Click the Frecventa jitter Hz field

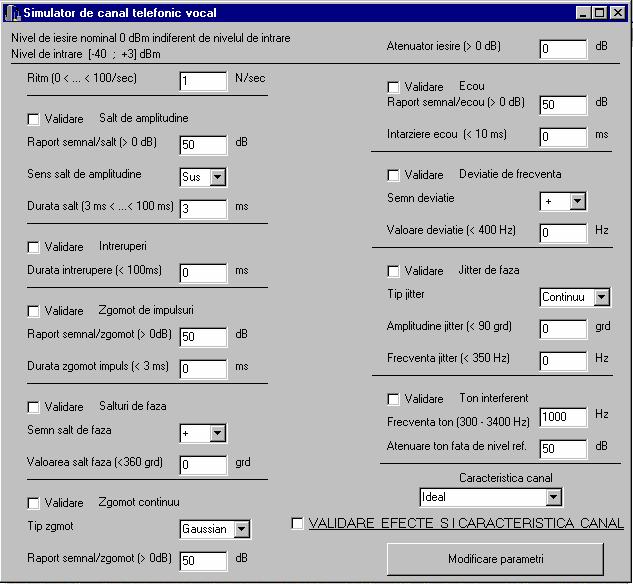(x=563, y=361)
